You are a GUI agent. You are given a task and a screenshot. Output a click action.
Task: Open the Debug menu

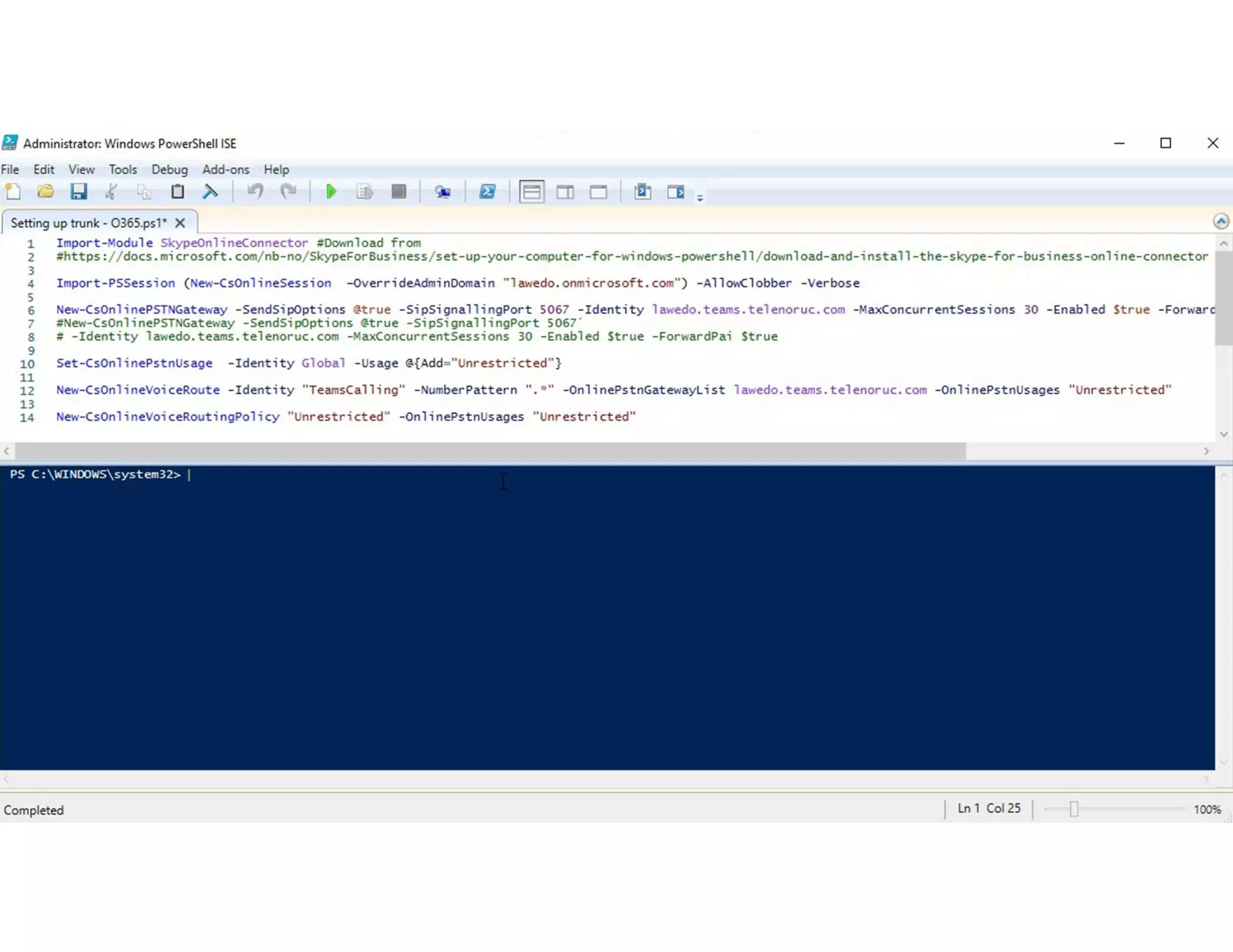[x=169, y=170]
